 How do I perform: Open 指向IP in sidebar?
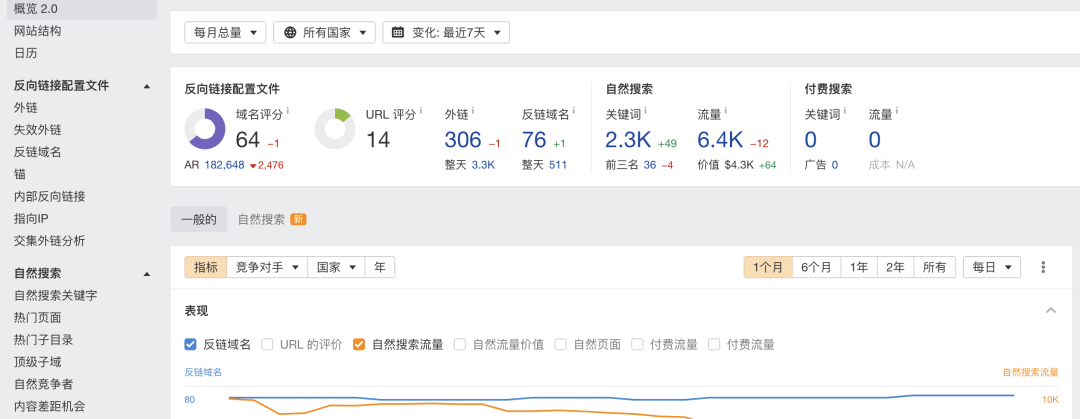(31, 218)
